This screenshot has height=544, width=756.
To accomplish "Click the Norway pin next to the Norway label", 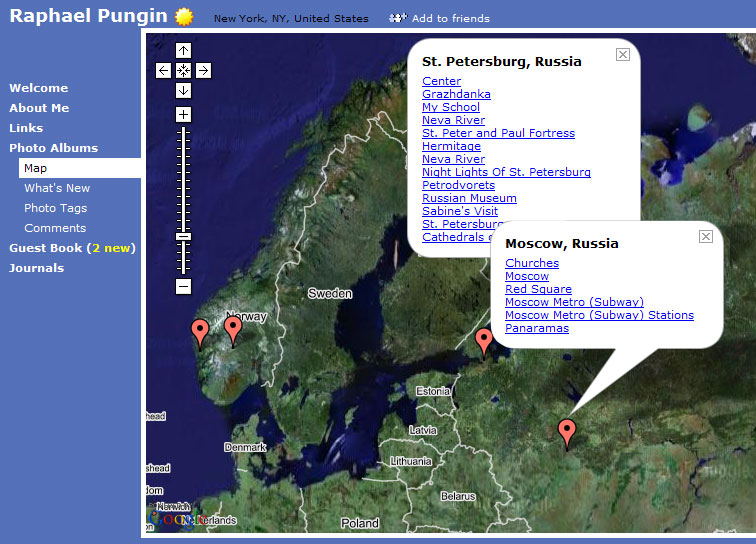I will coord(233,331).
